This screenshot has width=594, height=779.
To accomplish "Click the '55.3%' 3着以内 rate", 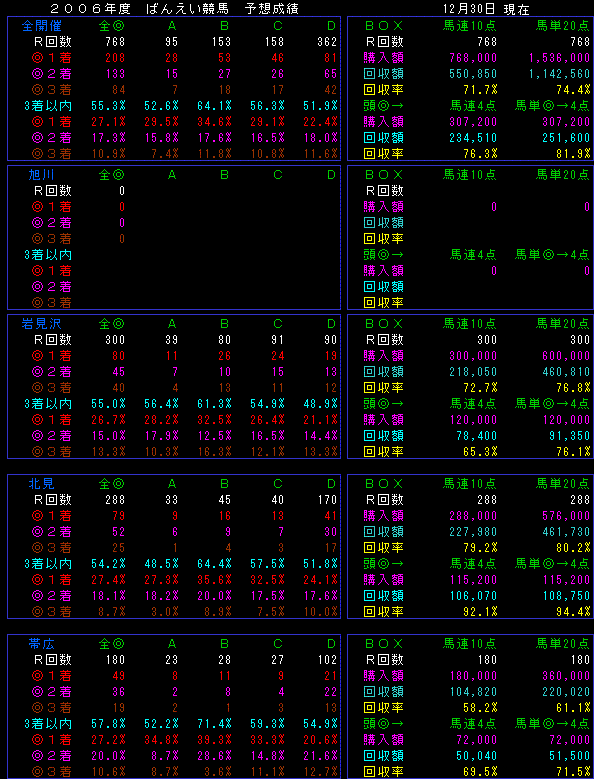I will point(108,105).
